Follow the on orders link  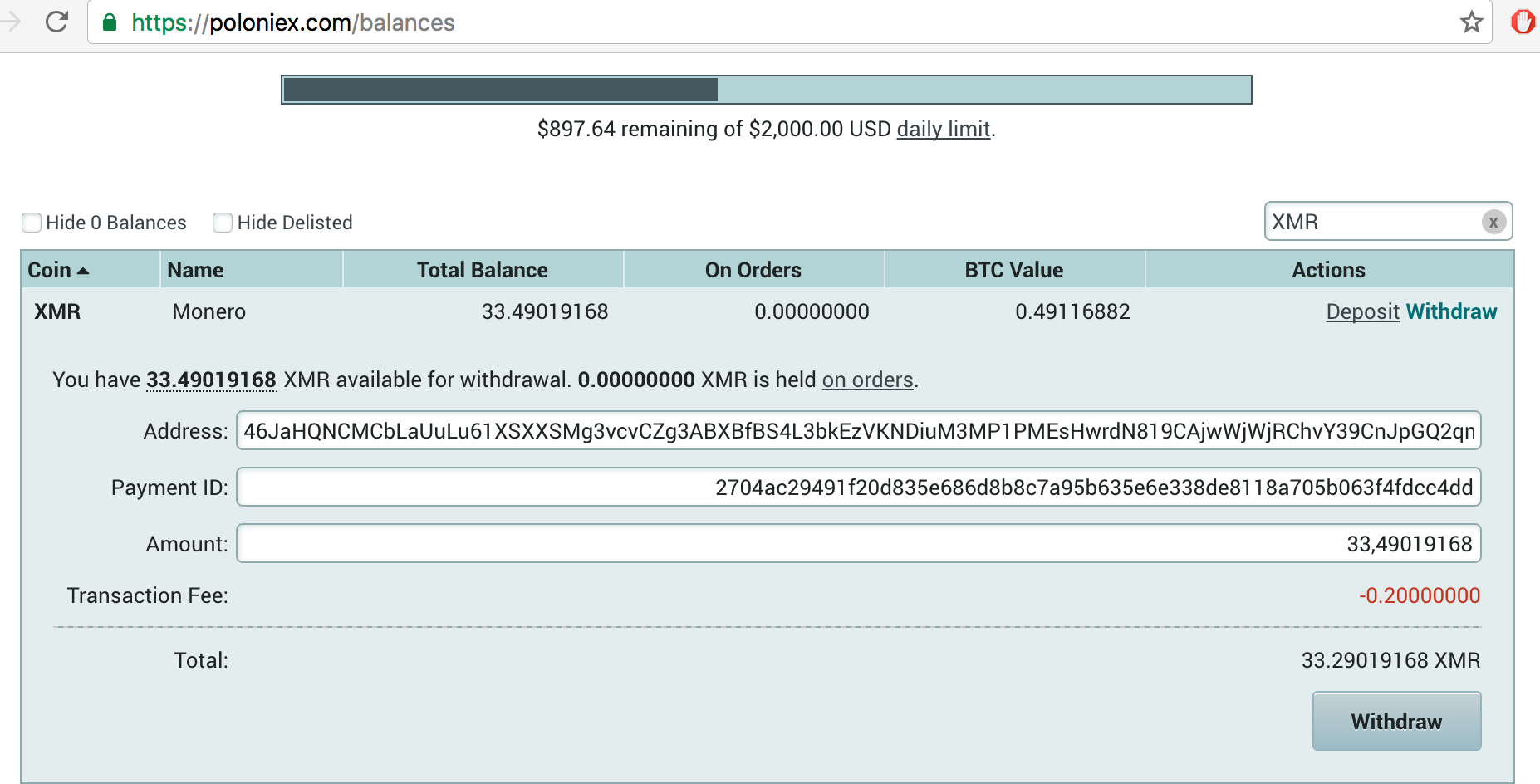click(867, 380)
